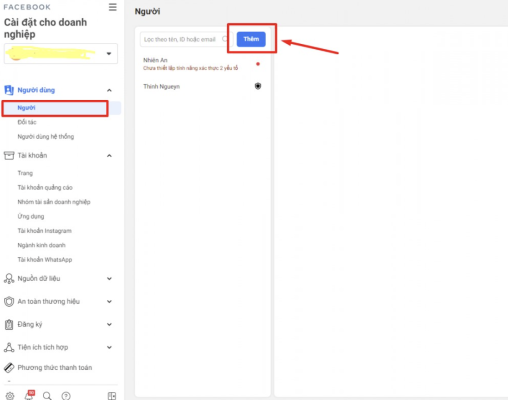Image resolution: width=508 pixels, height=400 pixels.
Task: Open notifications bell icon
Action: click(x=29, y=395)
